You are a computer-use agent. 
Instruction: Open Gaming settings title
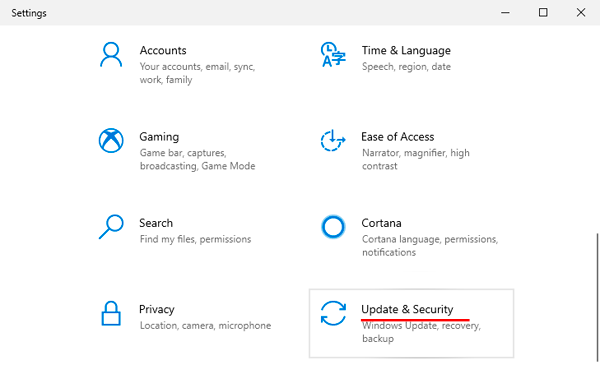159,137
